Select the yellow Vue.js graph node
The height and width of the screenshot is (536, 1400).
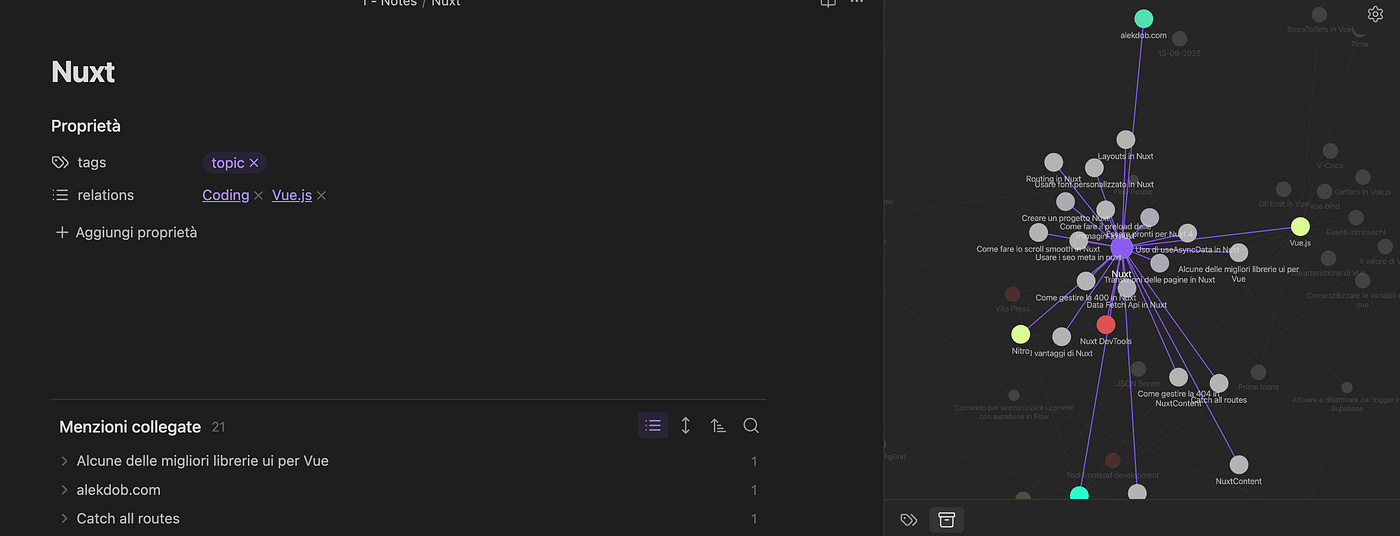[1300, 227]
